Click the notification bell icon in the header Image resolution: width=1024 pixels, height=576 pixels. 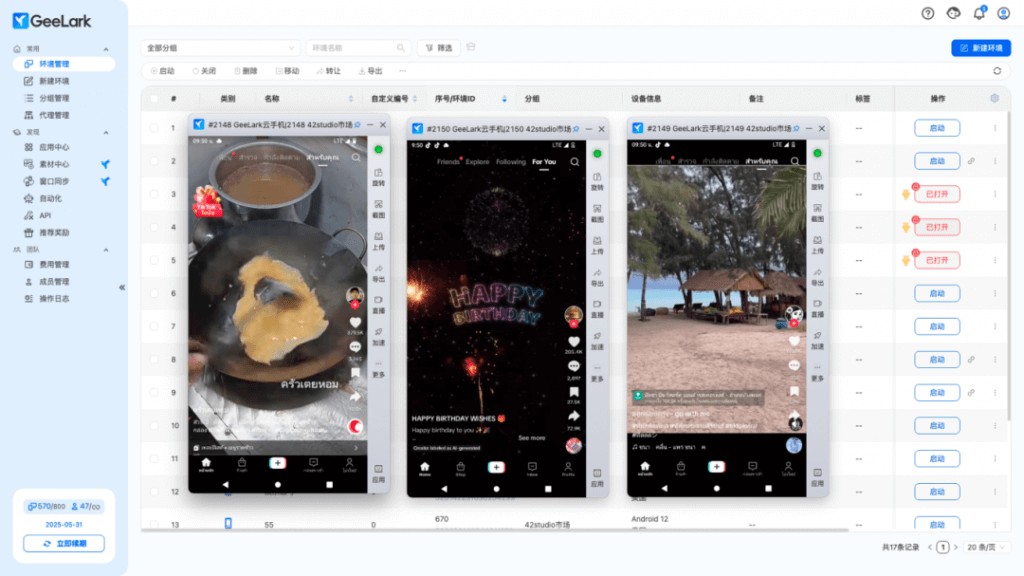[x=980, y=13]
